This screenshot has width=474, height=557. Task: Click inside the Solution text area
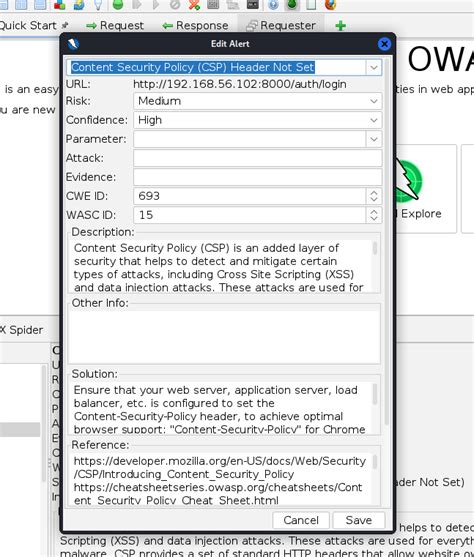click(x=220, y=409)
